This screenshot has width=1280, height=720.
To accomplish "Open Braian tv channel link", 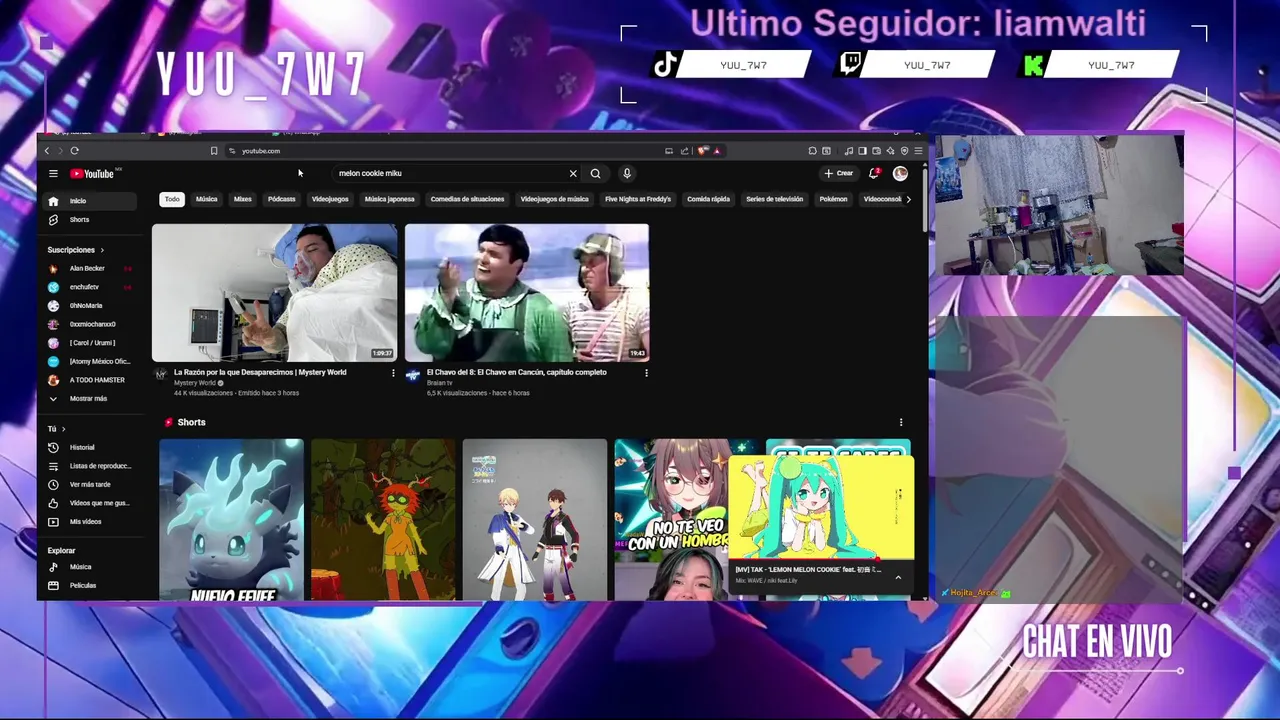I will (439, 383).
